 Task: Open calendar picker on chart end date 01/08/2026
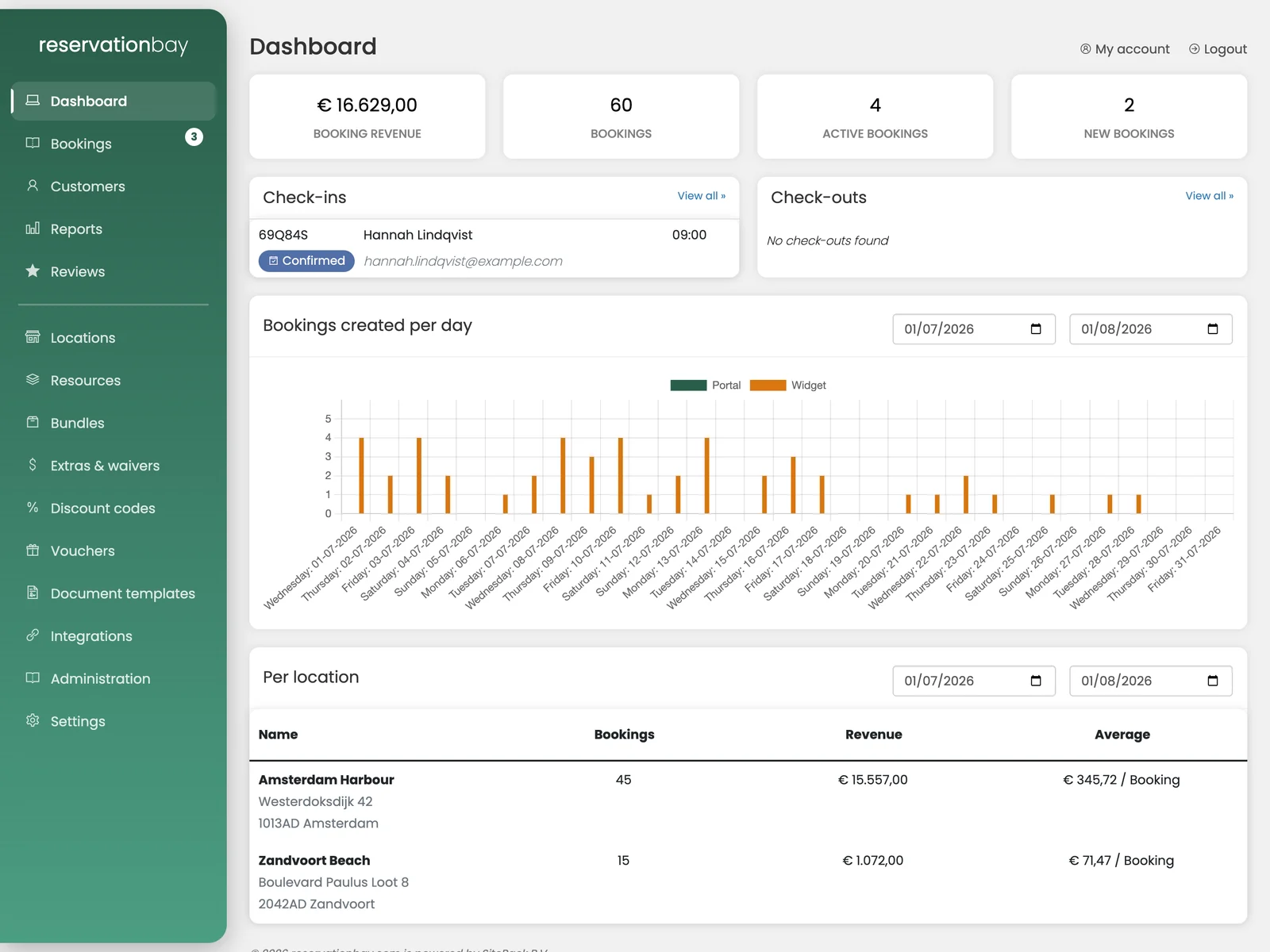point(1213,329)
